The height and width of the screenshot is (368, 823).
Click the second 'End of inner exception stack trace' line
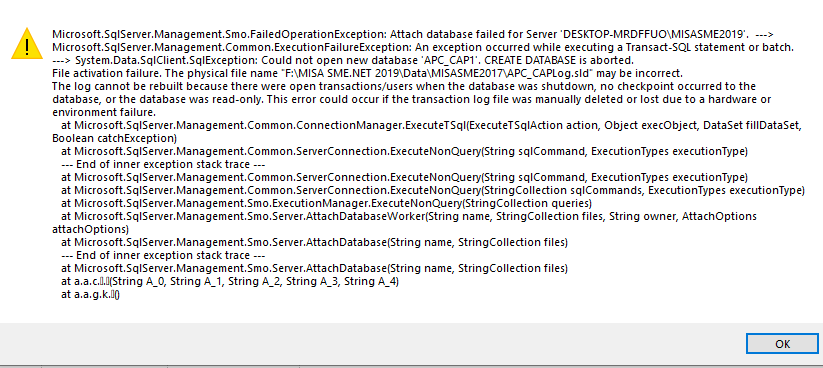[163, 255]
